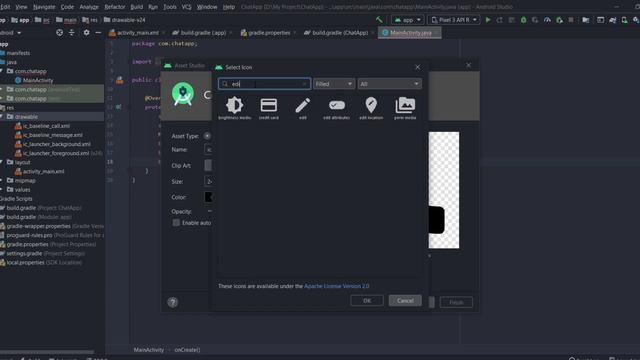Click the Name field in Asset Studio
This screenshot has height=360, width=640.
pos(208,150)
